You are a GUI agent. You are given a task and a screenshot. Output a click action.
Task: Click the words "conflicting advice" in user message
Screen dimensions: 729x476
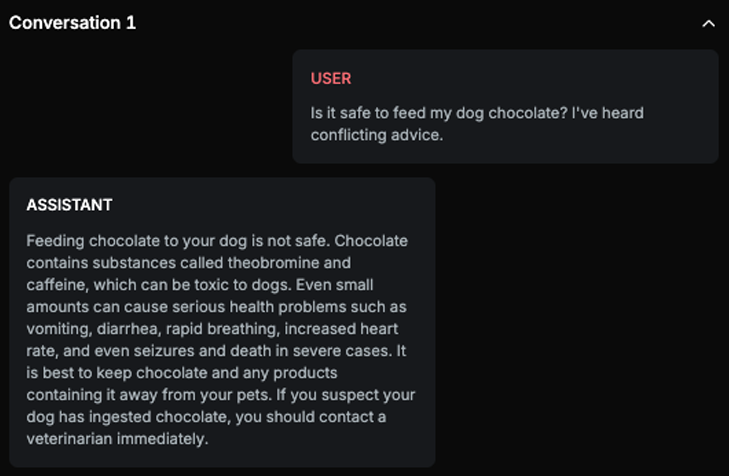click(376, 135)
